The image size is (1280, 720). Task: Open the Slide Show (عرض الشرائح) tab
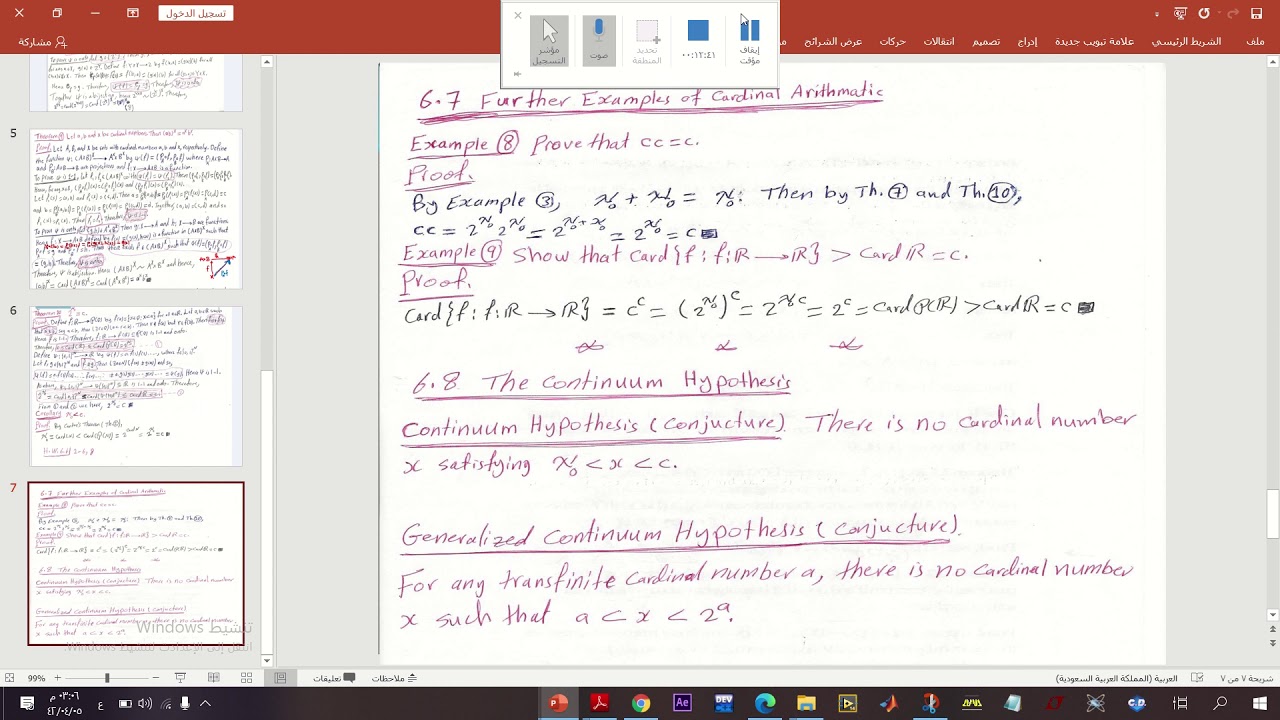pos(833,41)
